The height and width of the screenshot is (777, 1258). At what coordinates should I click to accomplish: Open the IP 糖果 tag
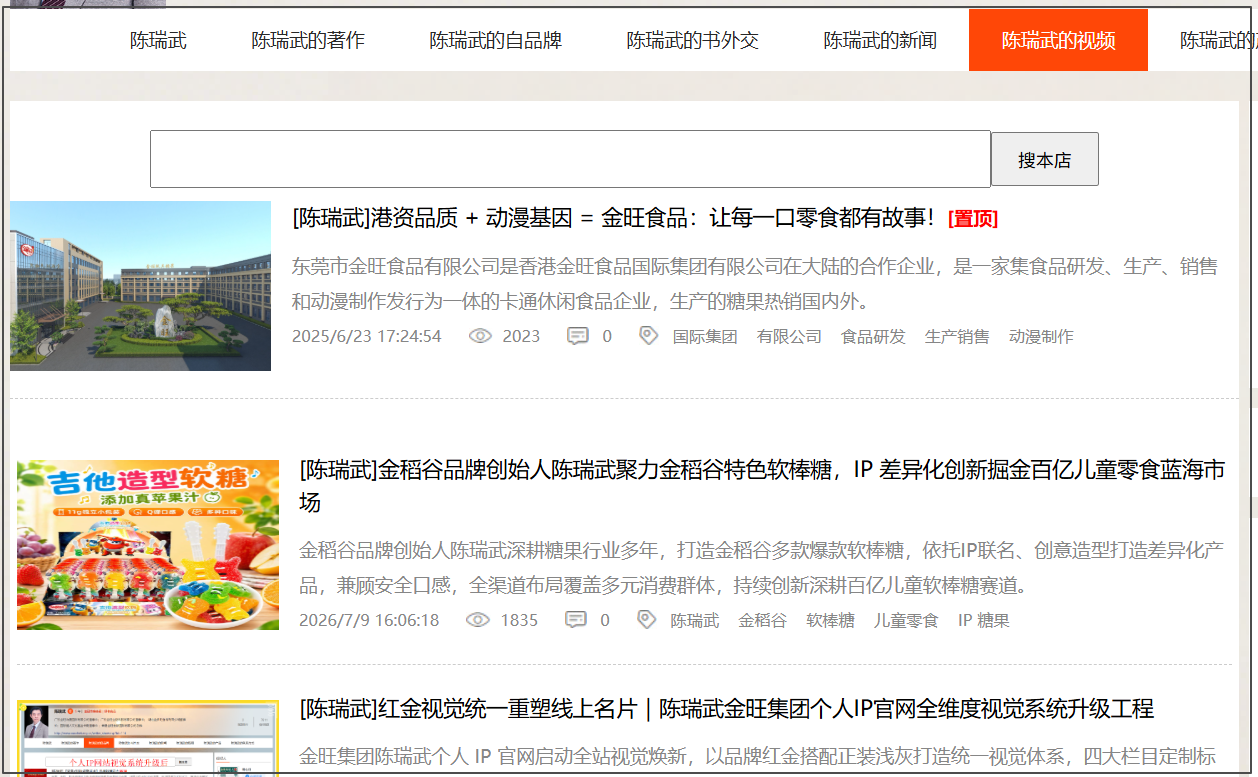point(984,621)
